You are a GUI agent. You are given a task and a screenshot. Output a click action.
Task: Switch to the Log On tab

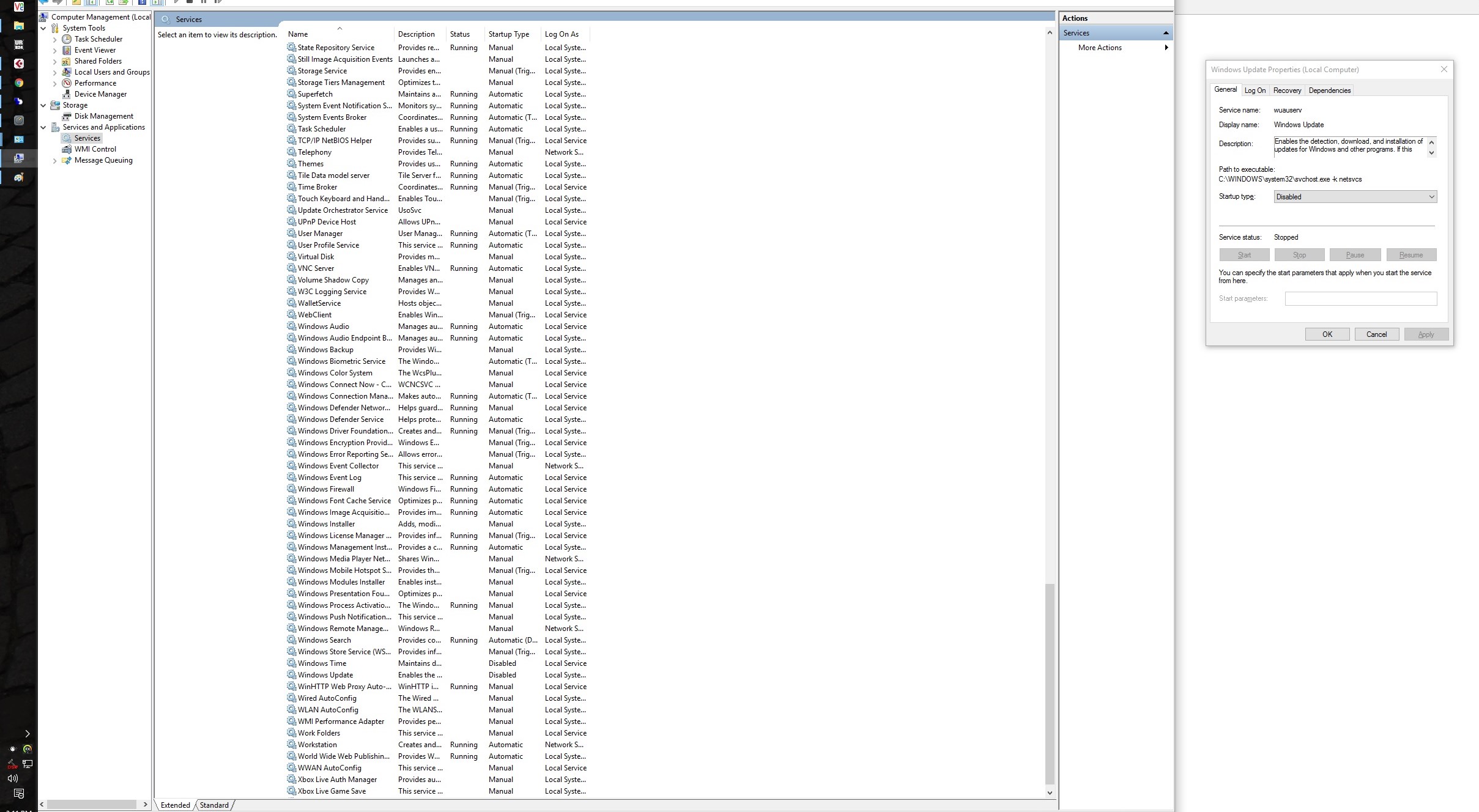[x=1255, y=90]
